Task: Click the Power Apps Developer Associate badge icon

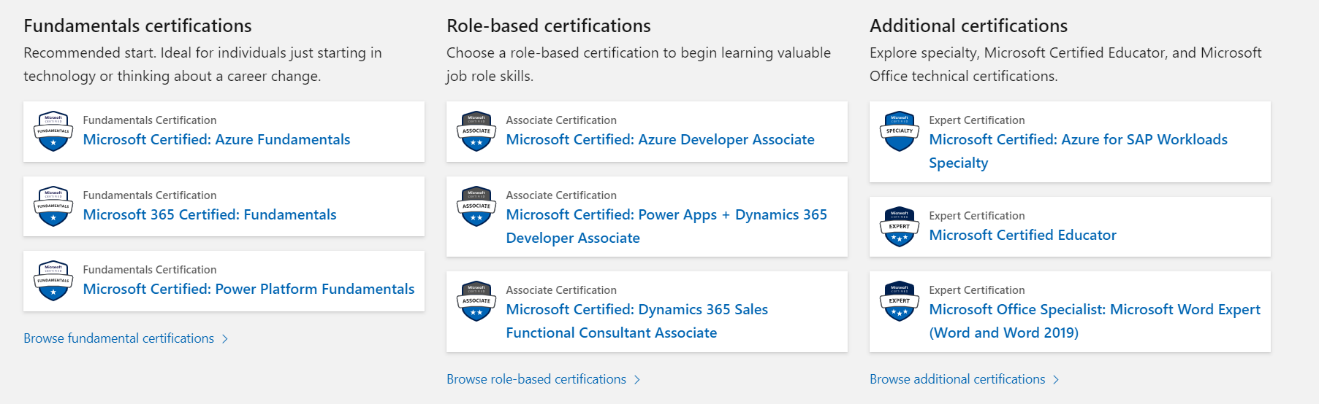Action: [x=476, y=206]
